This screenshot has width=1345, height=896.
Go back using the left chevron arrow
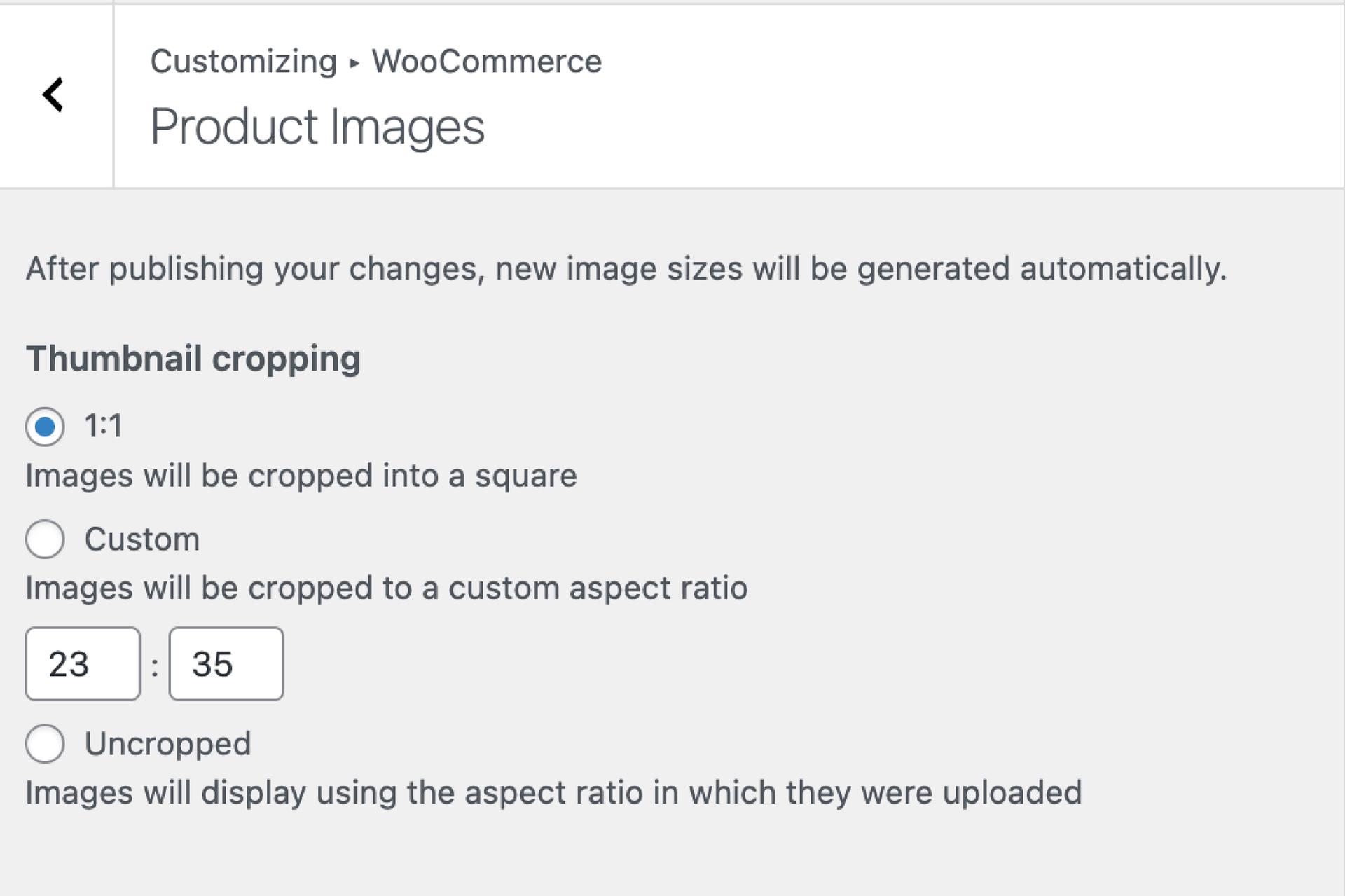tap(54, 95)
